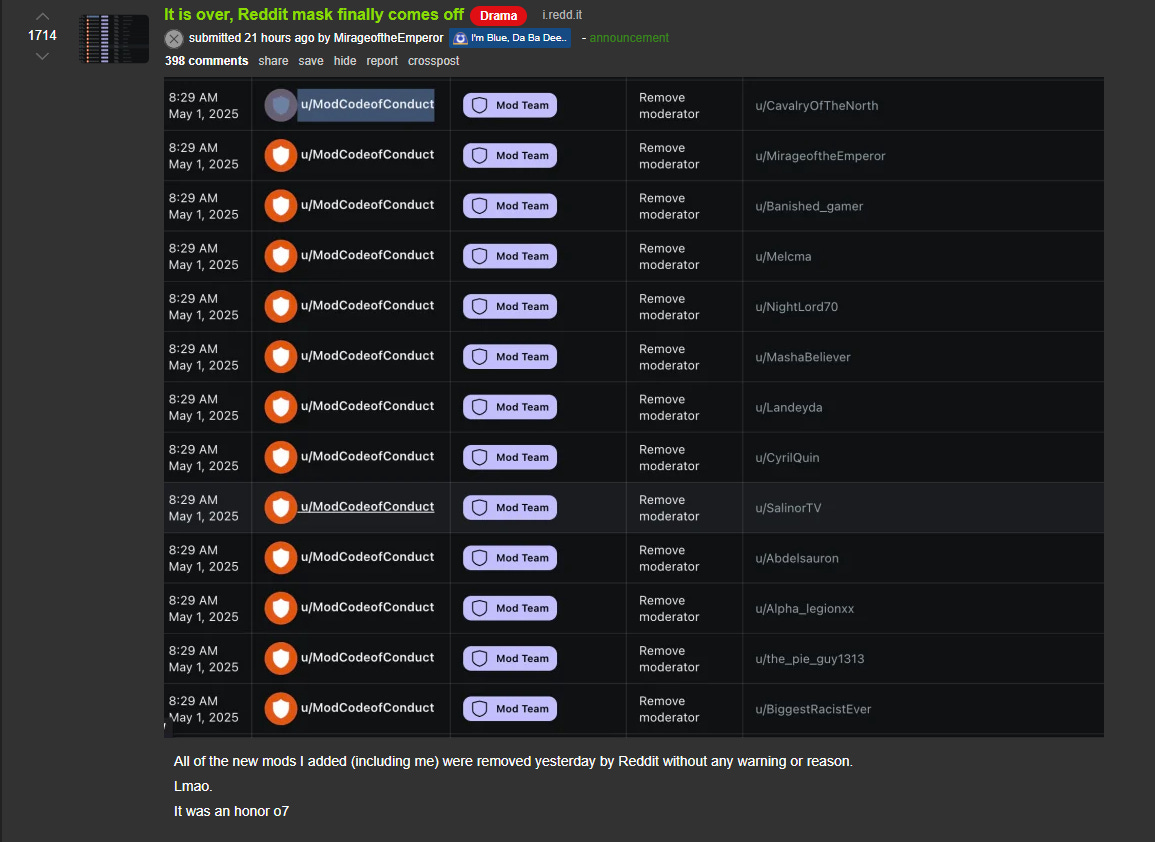
Task: Click the ModCodeofConduct avatar in MirageoftheEmperor row
Action: pos(281,155)
